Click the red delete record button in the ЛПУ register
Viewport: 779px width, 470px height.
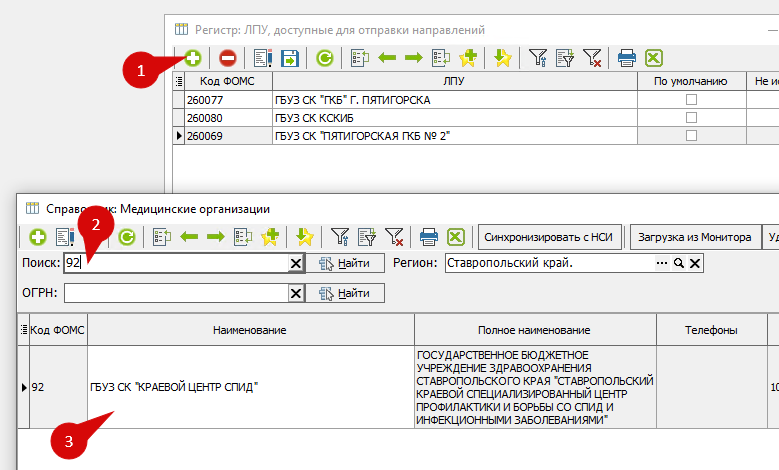[228, 58]
